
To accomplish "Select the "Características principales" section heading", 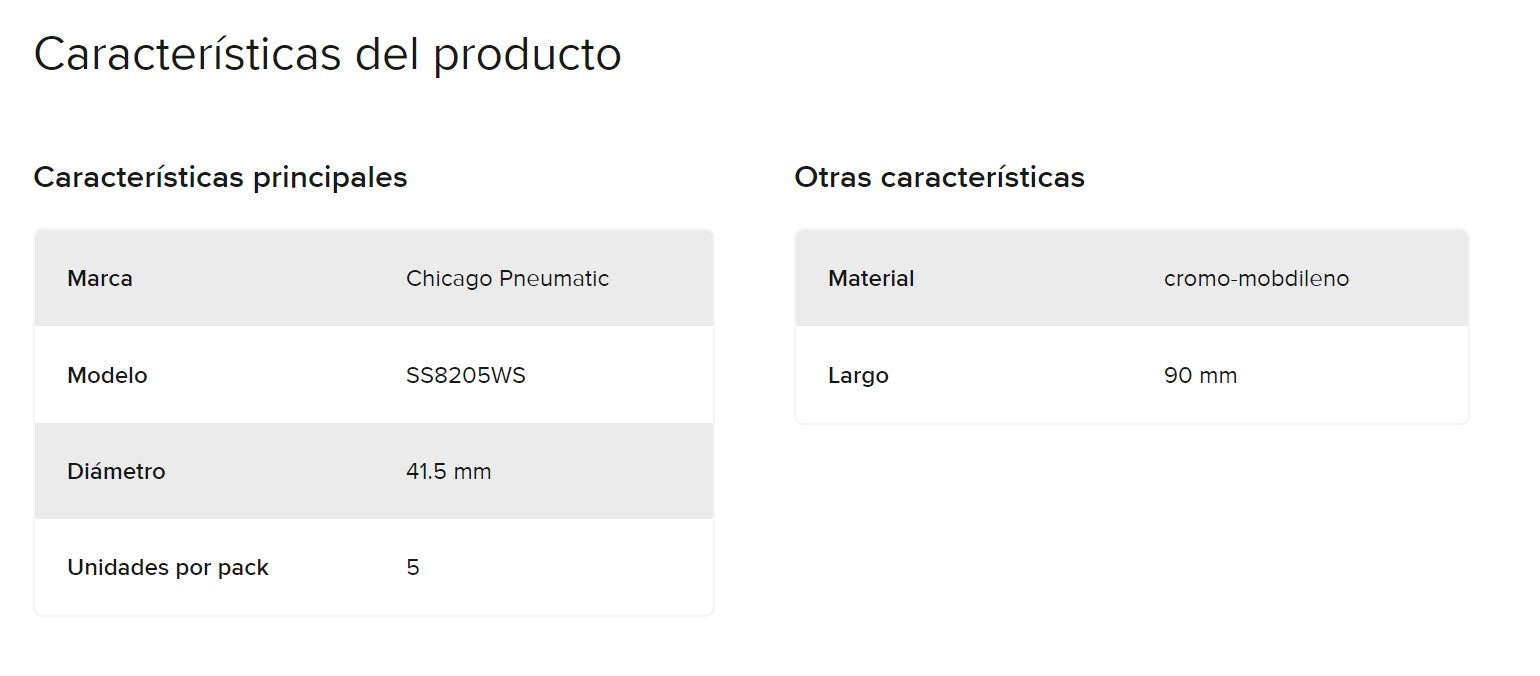I will coord(220,177).
